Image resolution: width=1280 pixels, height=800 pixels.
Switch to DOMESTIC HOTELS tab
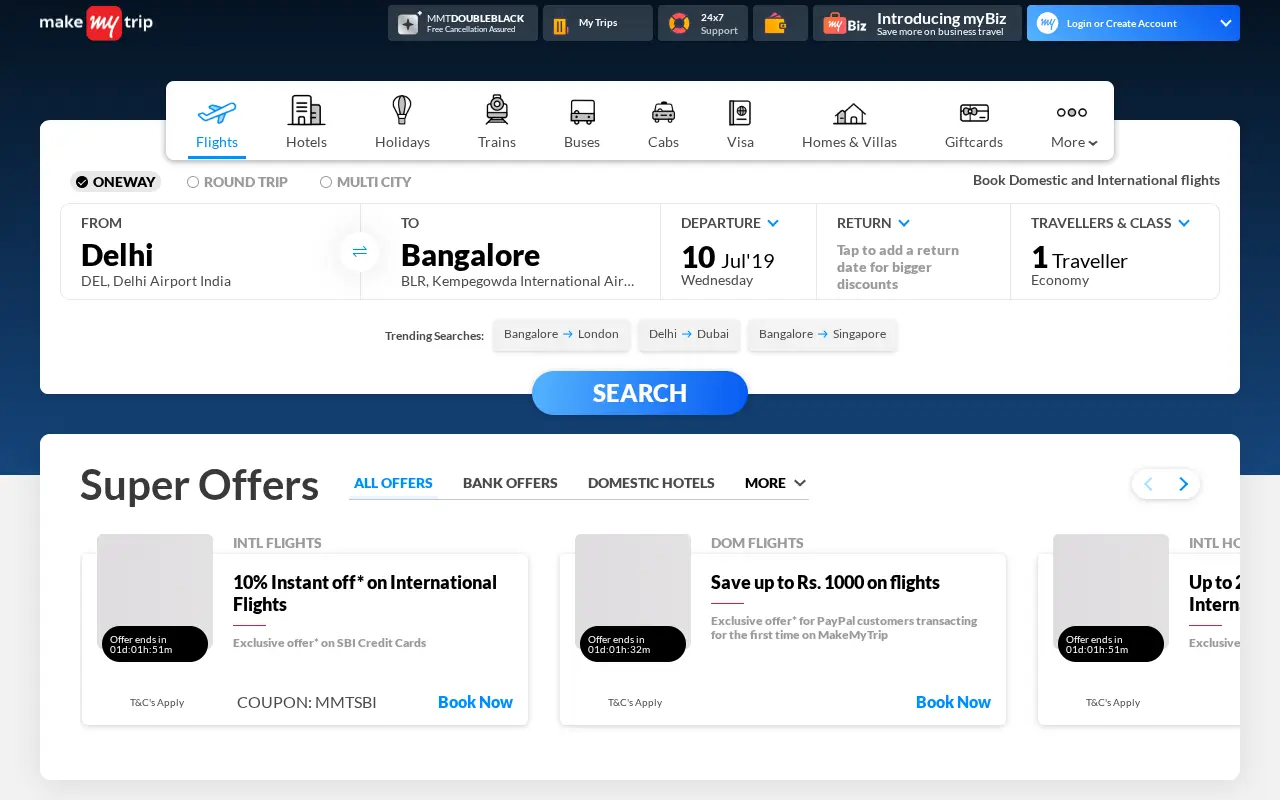coord(651,483)
